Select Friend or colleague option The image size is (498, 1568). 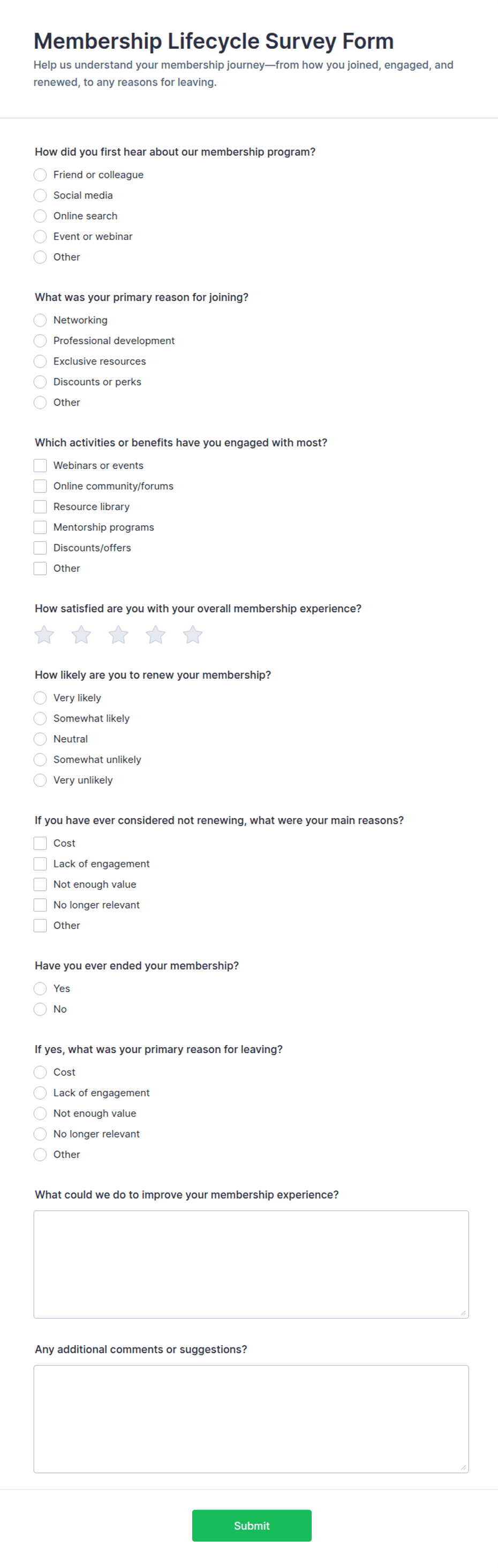tap(40, 175)
